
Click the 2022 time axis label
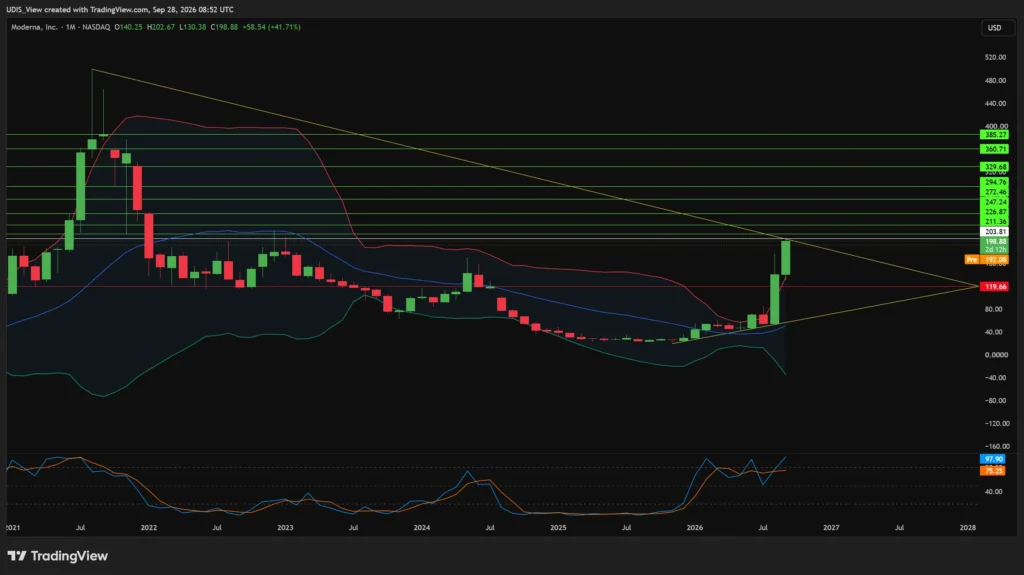pyautogui.click(x=149, y=527)
